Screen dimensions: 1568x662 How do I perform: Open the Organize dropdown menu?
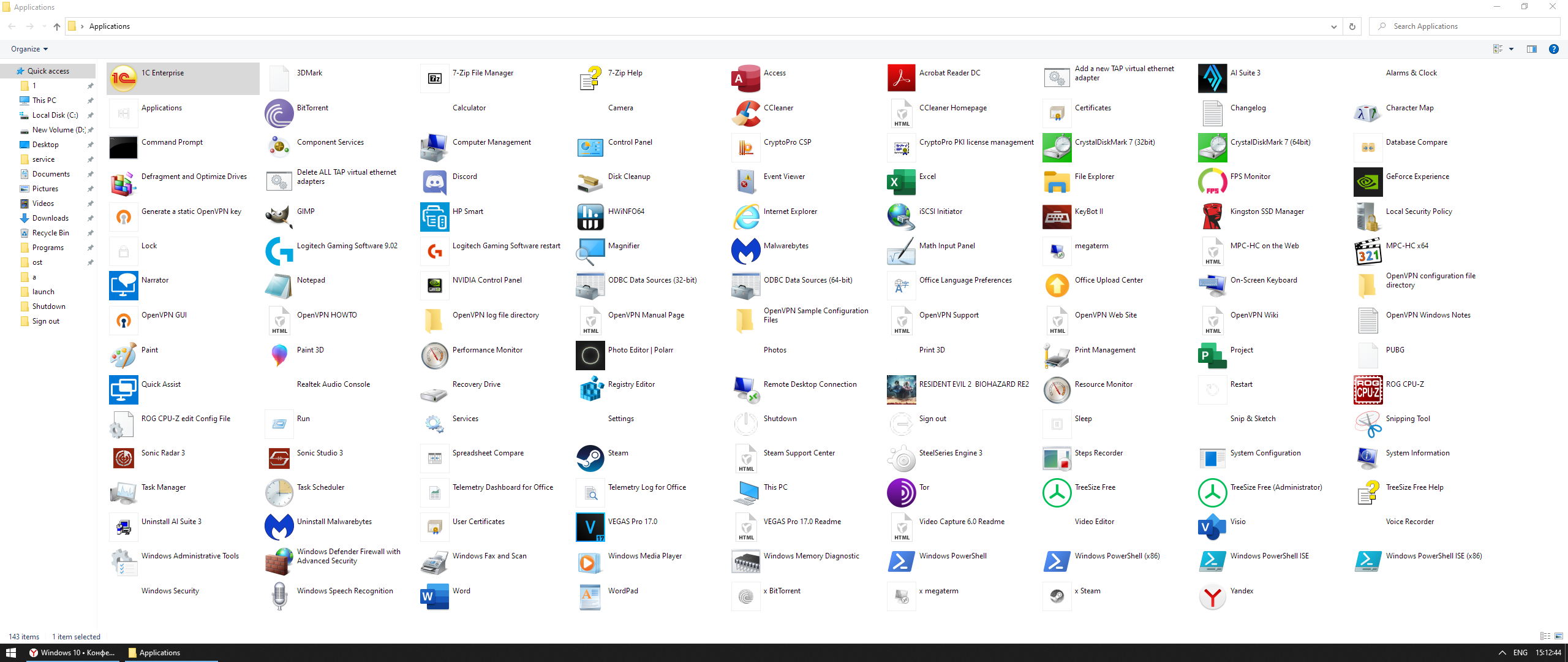[29, 49]
